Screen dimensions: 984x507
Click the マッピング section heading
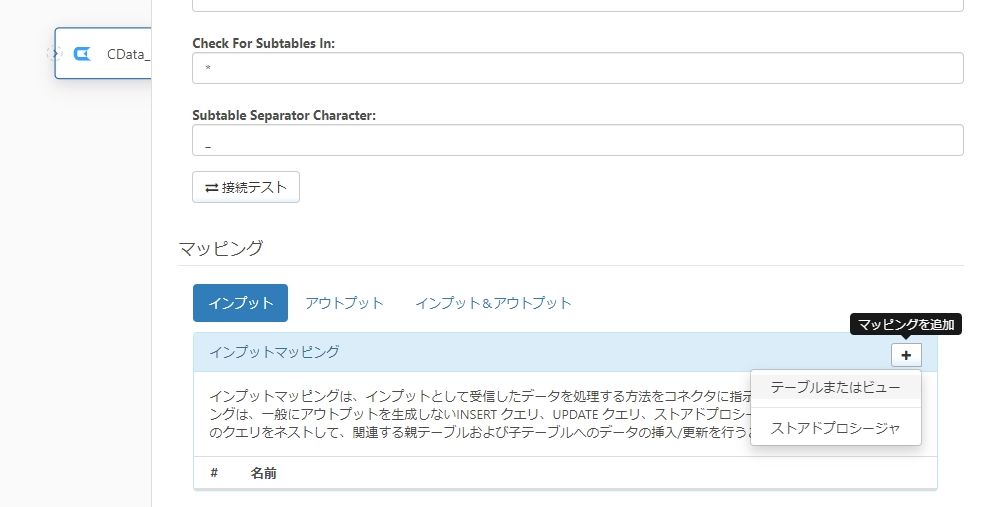click(x=221, y=248)
